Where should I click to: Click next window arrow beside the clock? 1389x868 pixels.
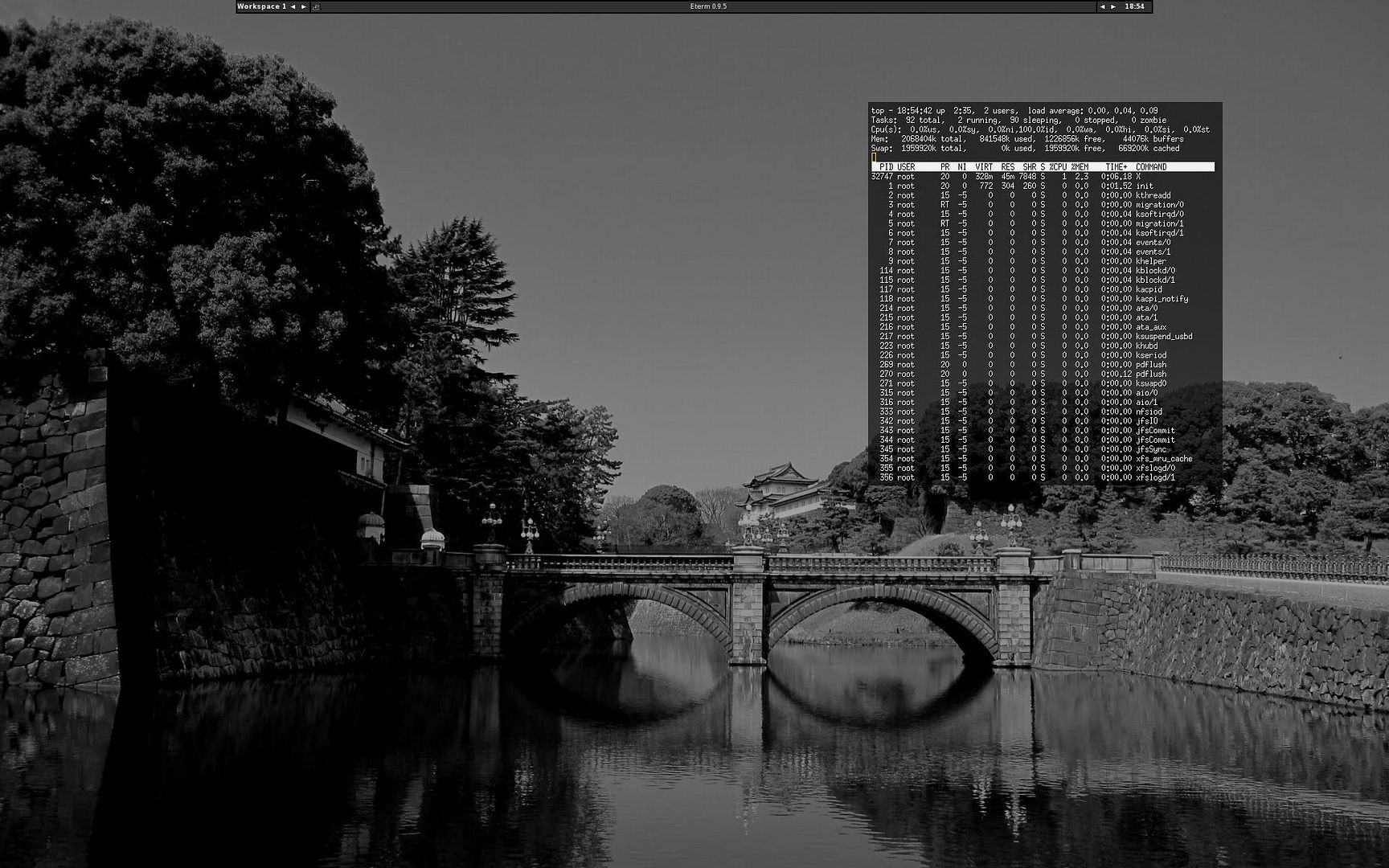coord(1113,6)
